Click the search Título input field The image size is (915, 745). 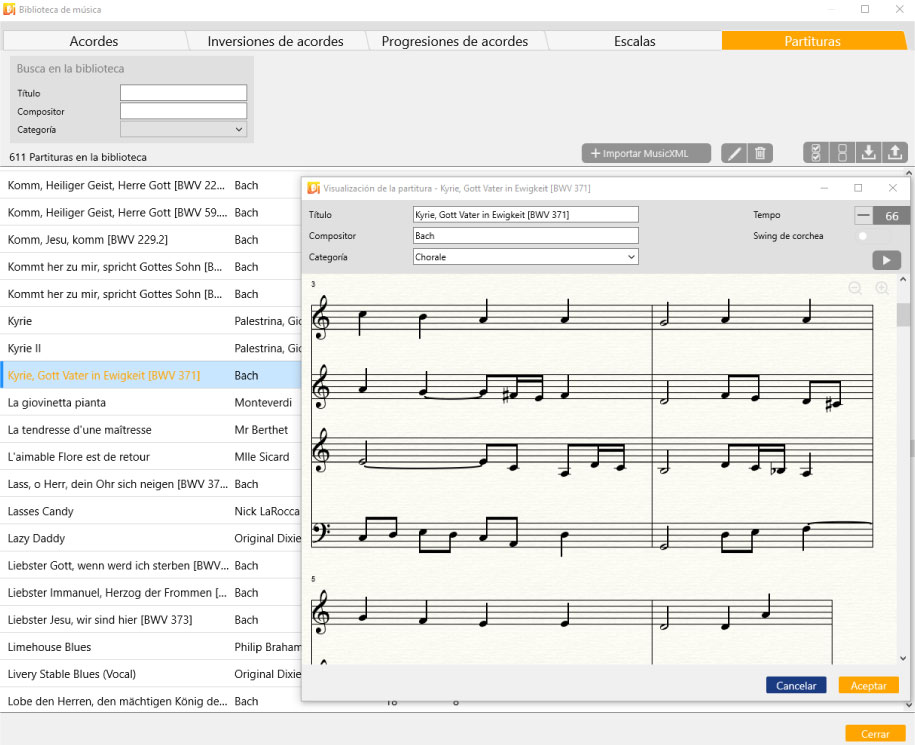click(183, 93)
